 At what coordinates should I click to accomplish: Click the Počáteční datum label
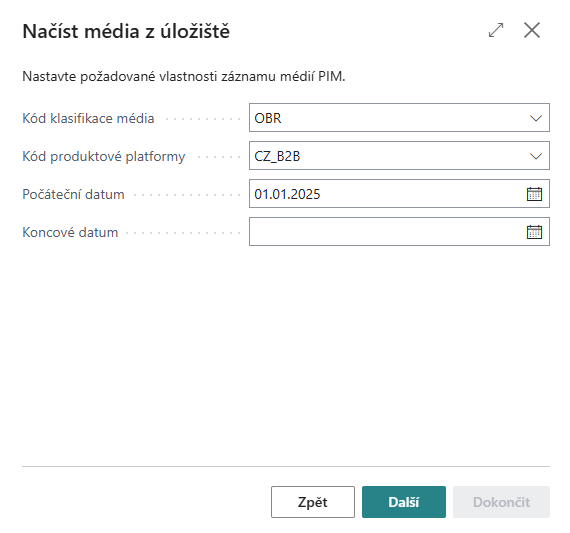(x=73, y=195)
